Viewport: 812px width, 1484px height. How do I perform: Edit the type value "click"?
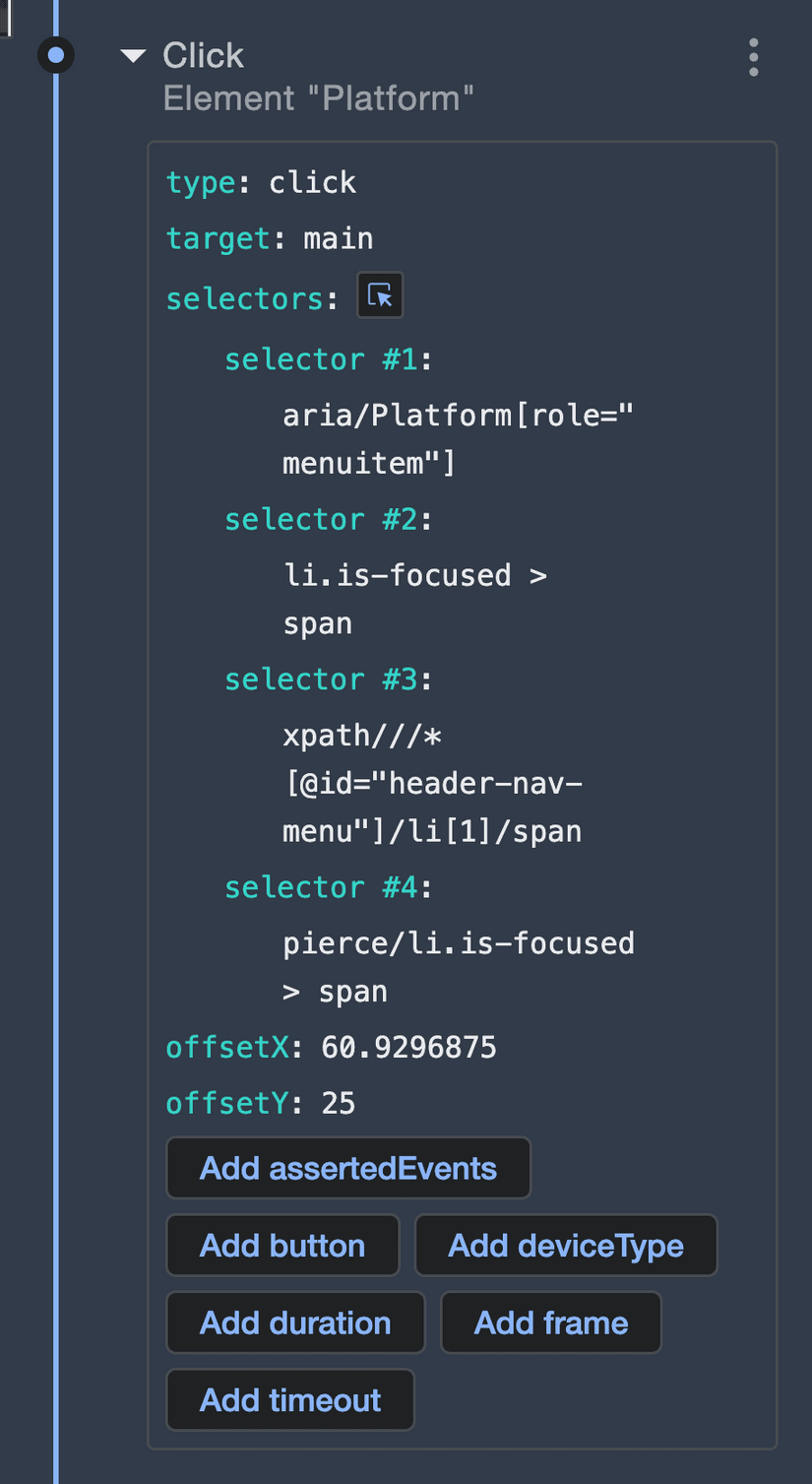[313, 182]
